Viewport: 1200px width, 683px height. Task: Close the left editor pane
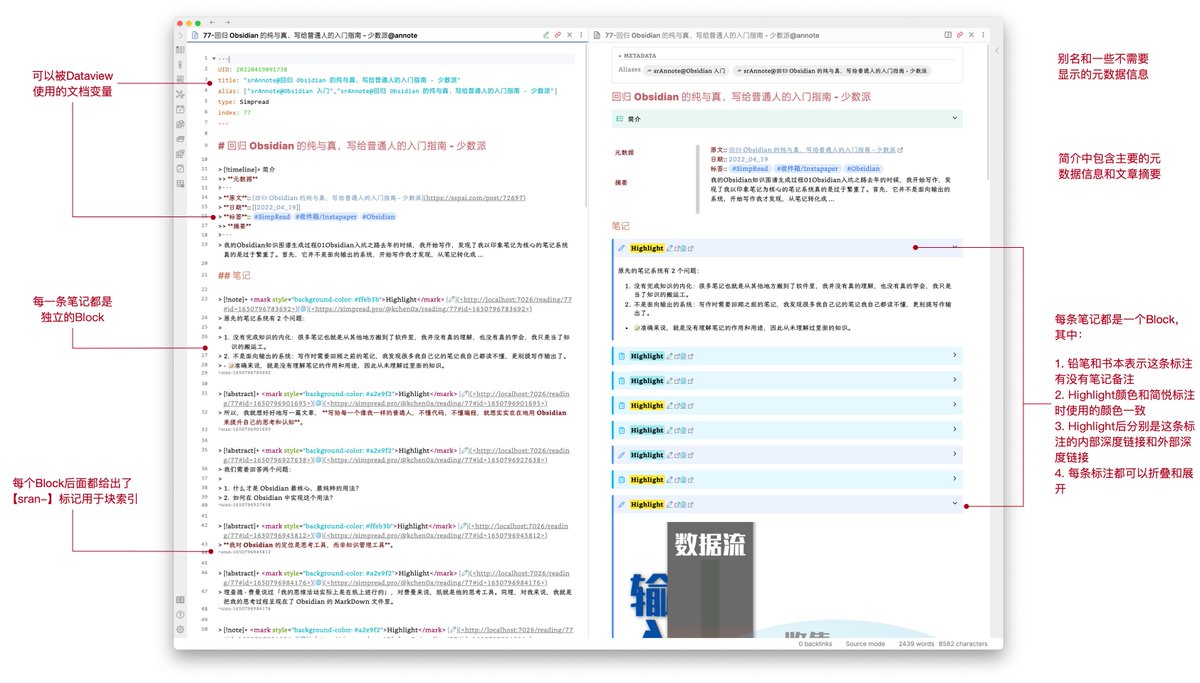coord(570,35)
